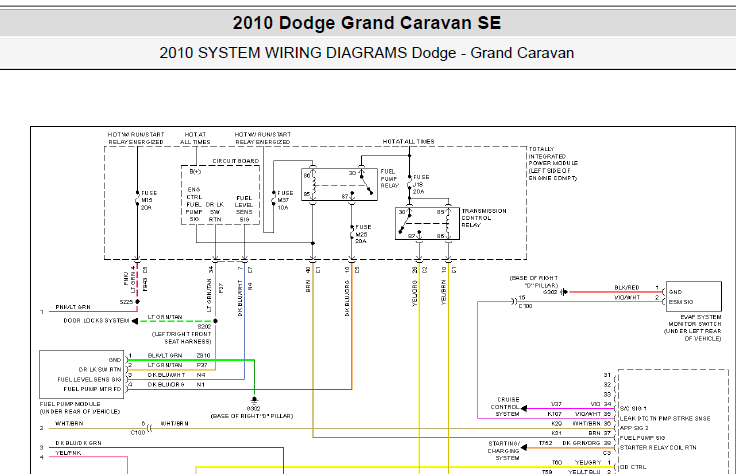The width and height of the screenshot is (736, 474).
Task: Click the horizontal "DK BLU/ORG" wire label at pin 4
Action: [166, 385]
